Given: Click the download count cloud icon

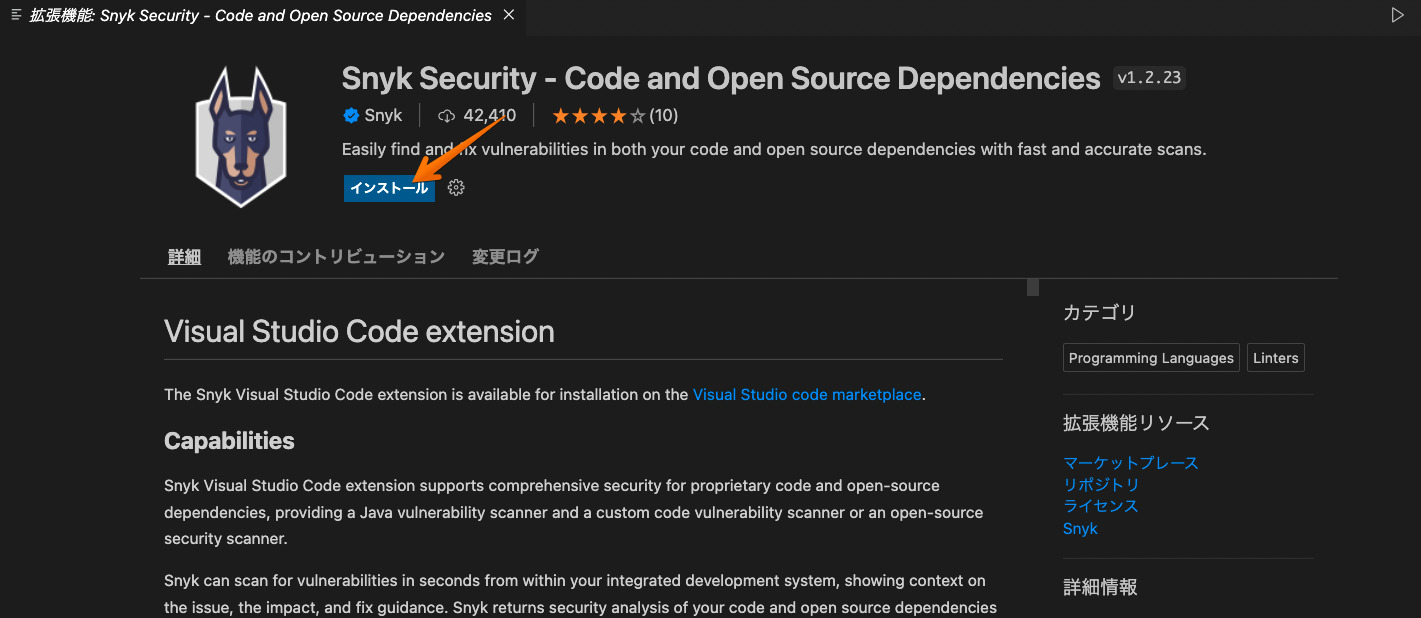Looking at the screenshot, I should [x=447, y=116].
